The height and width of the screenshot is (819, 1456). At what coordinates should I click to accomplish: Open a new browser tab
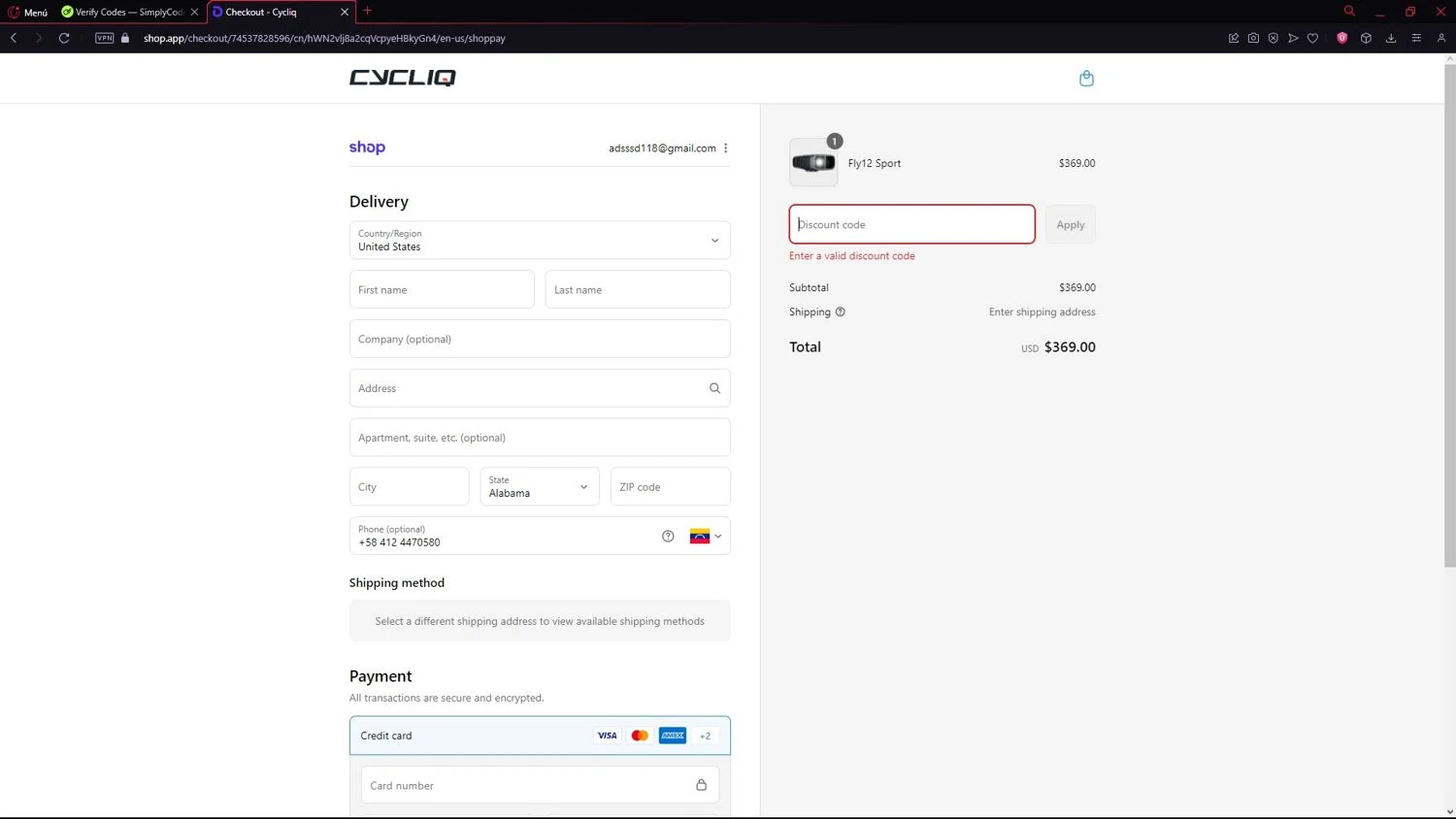pyautogui.click(x=367, y=11)
